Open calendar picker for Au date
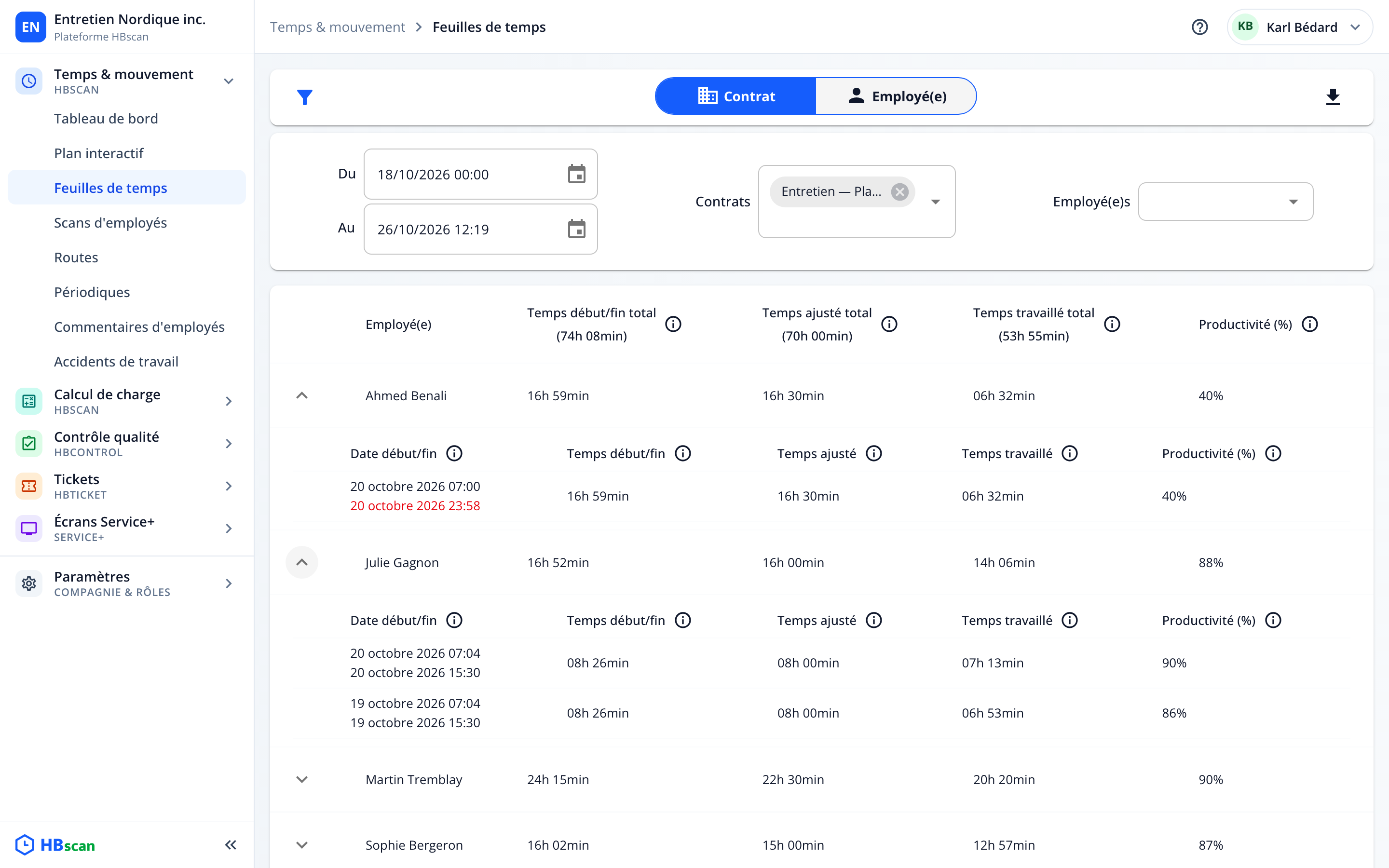 pyautogui.click(x=576, y=229)
